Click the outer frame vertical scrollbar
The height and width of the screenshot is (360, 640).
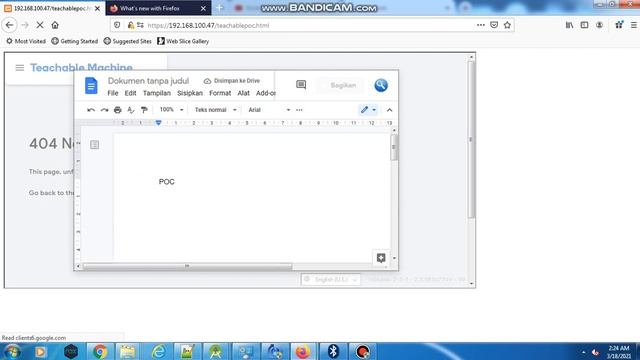tap(471, 140)
